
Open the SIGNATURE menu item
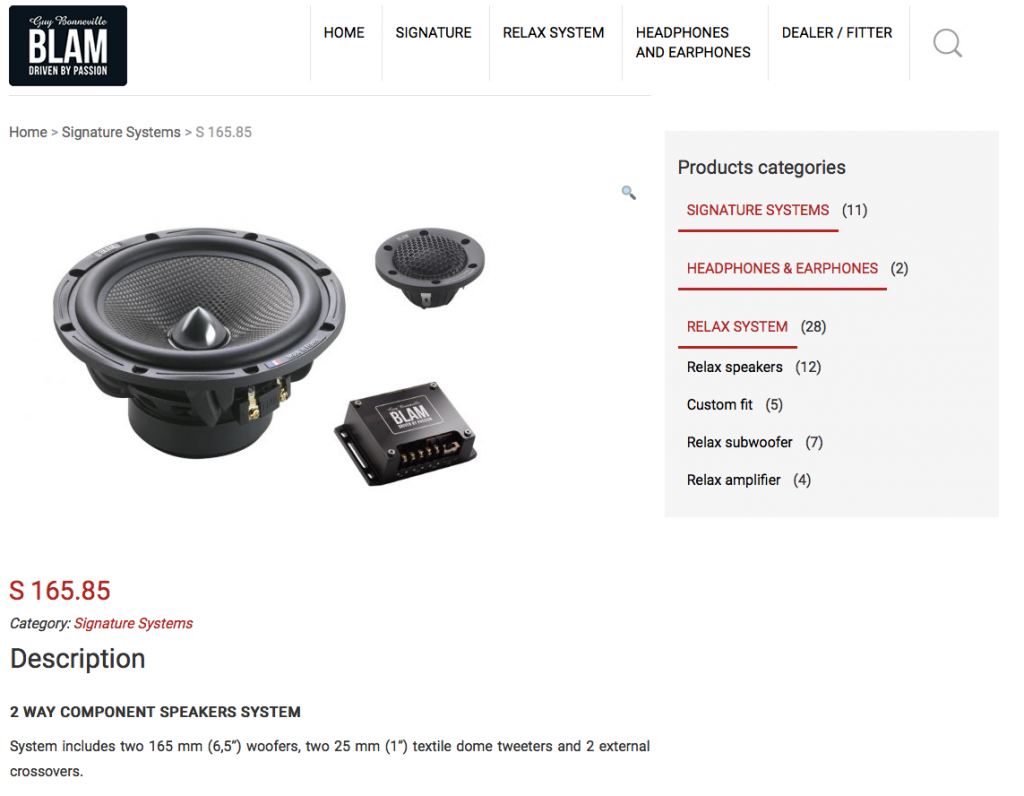[433, 33]
